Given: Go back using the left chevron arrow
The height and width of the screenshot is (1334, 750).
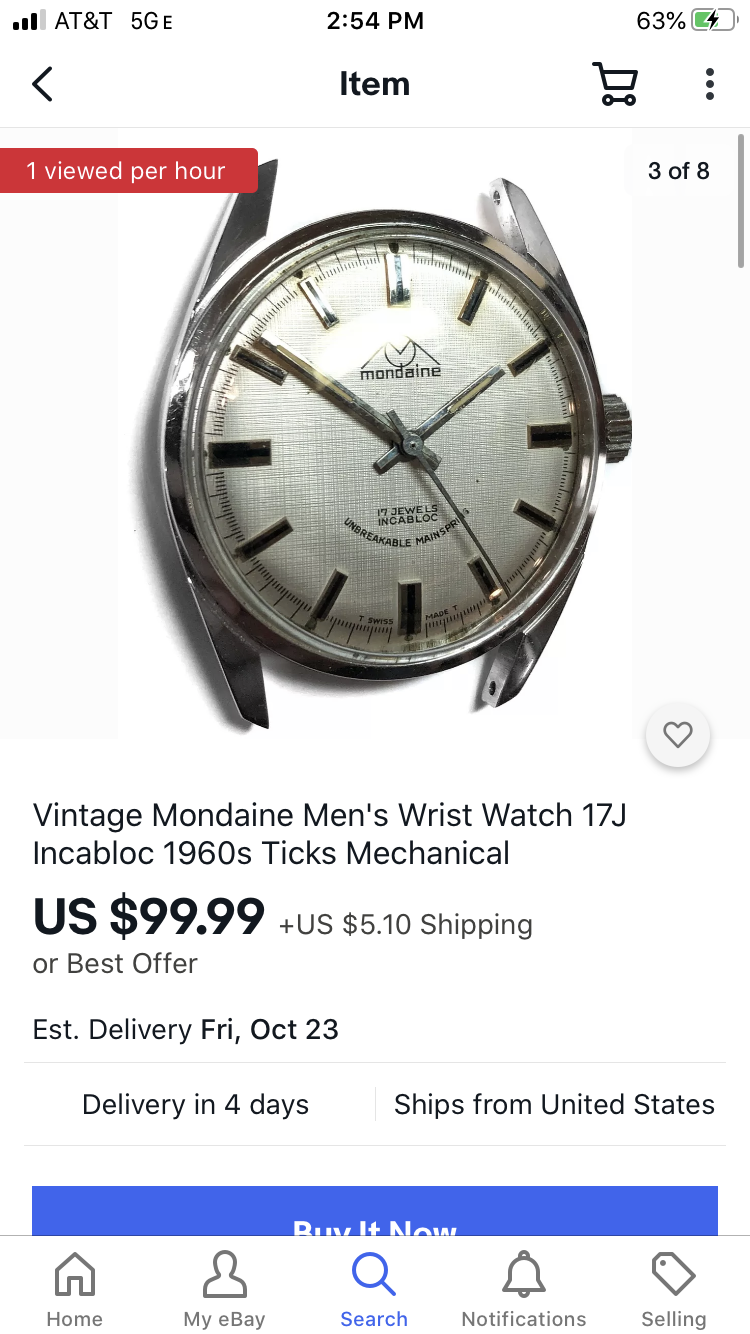Looking at the screenshot, I should coord(42,84).
